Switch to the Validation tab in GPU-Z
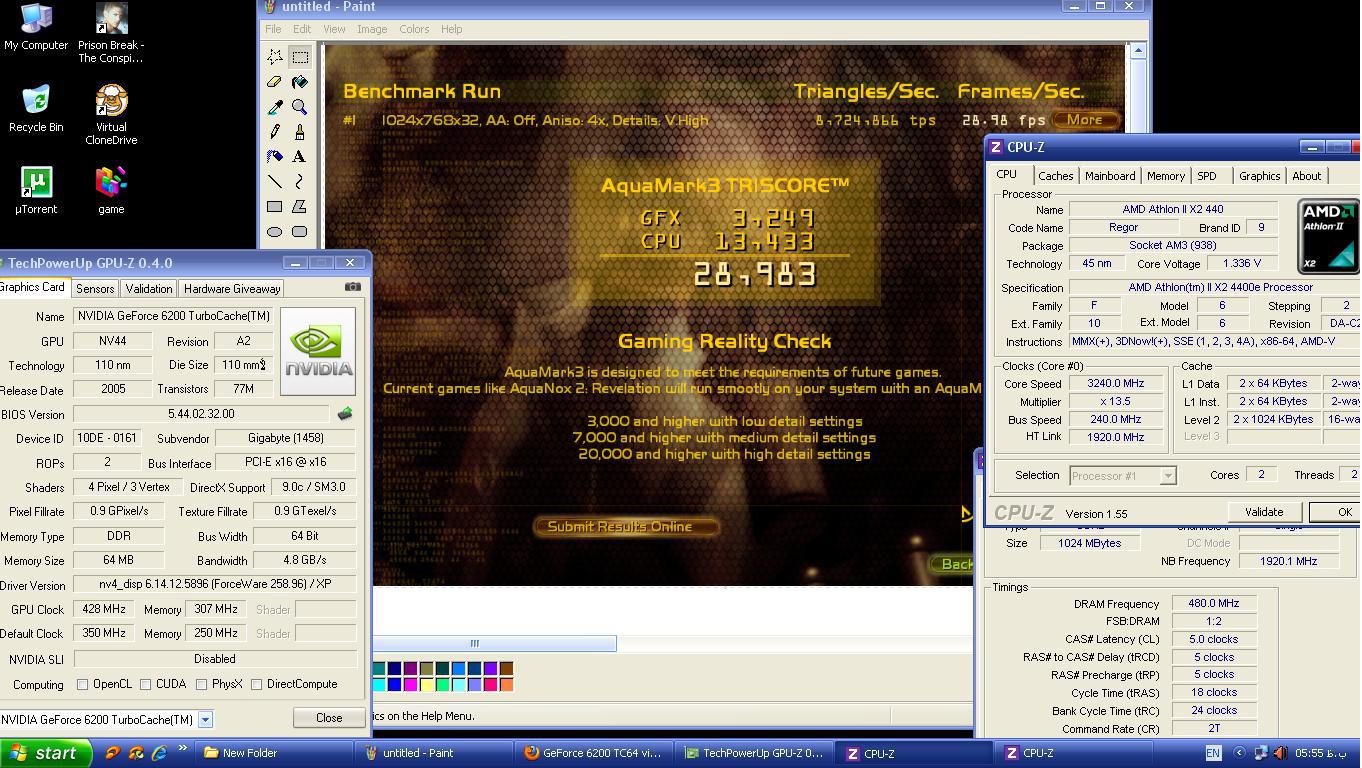Viewport: 1362px width, 768px height. point(149,288)
